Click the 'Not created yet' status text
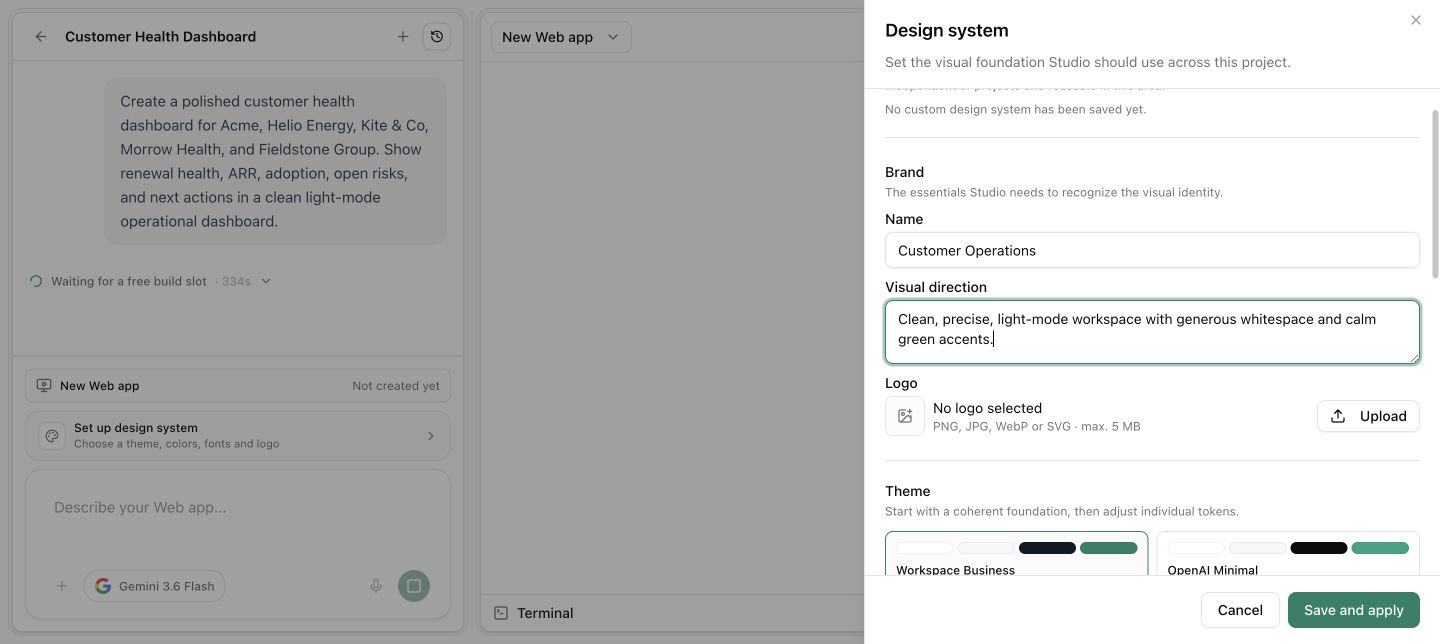 click(396, 386)
